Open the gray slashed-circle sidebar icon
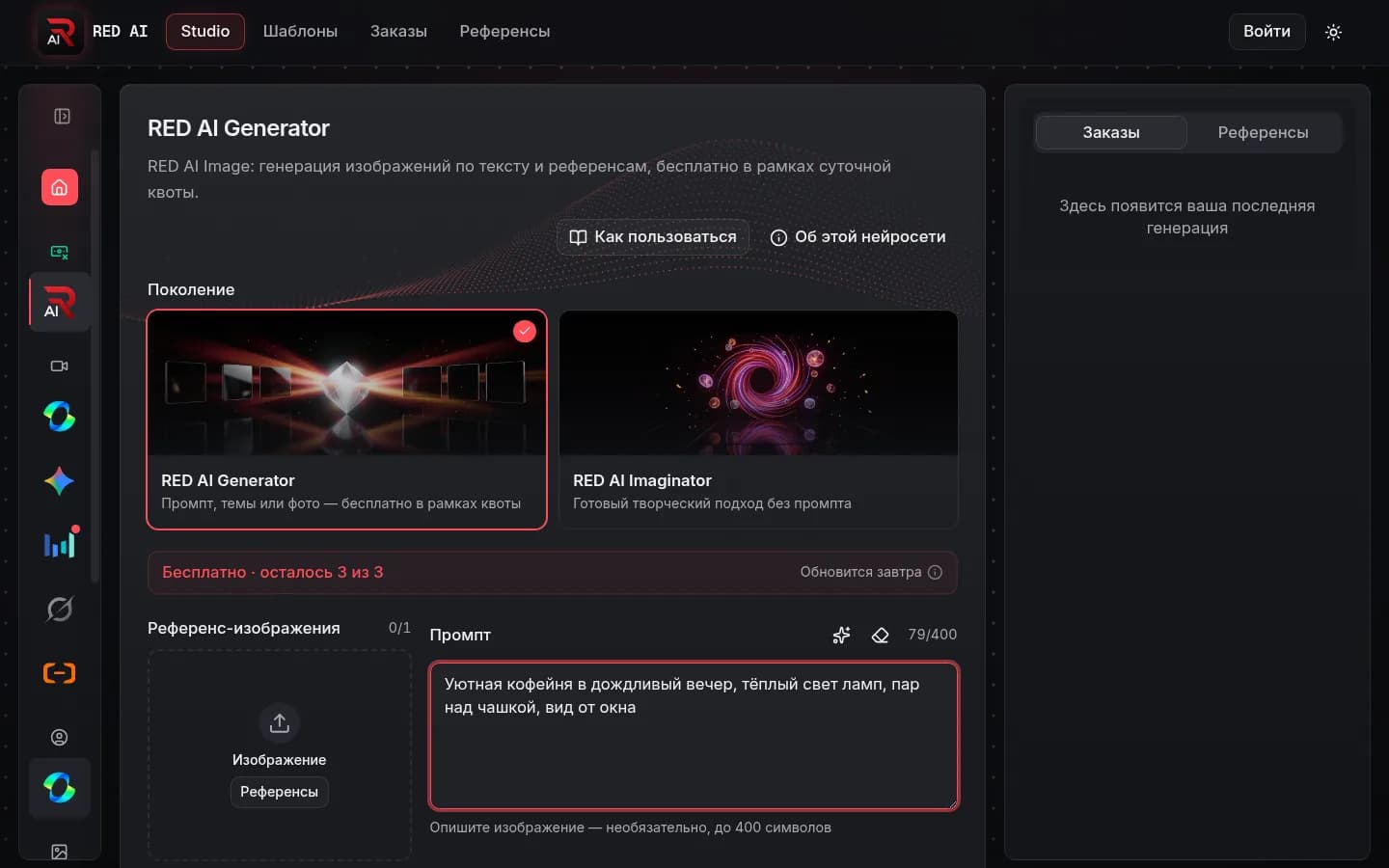The image size is (1389, 868). click(60, 610)
